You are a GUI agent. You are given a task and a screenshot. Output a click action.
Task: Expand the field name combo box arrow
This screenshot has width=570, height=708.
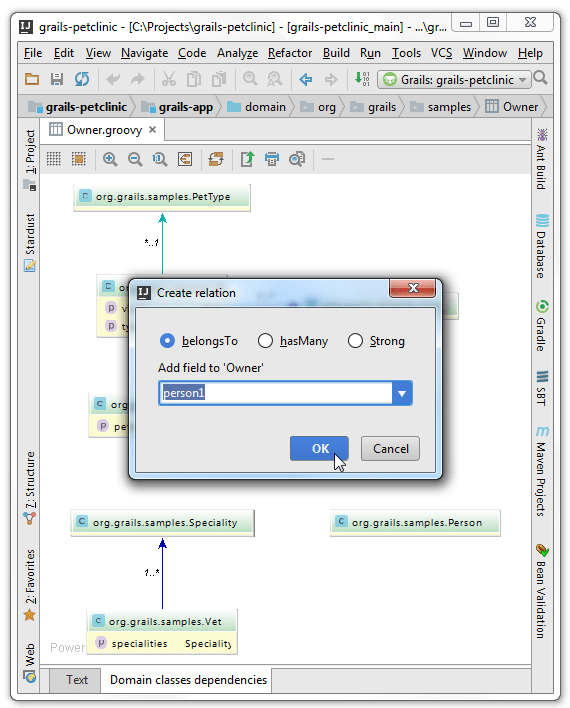402,393
